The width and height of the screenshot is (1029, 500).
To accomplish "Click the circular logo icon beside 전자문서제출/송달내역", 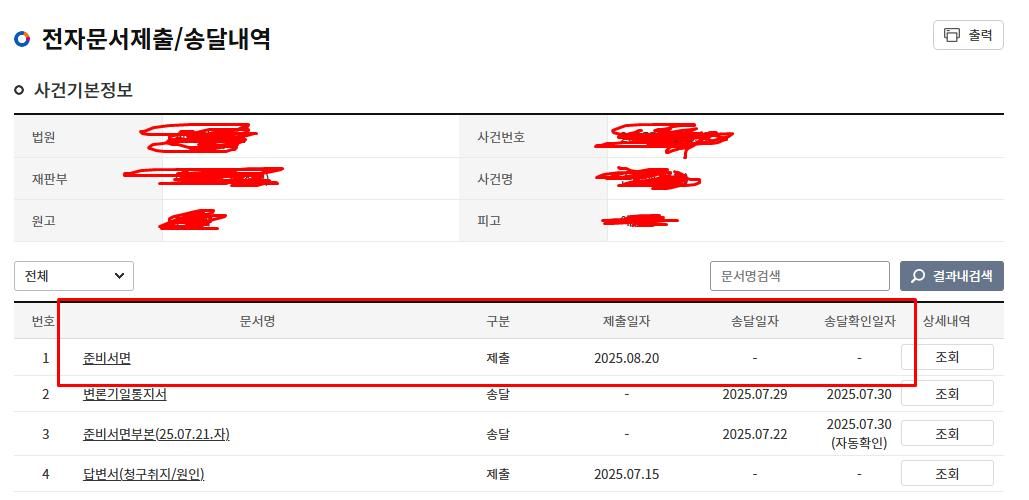I will [x=22, y=40].
